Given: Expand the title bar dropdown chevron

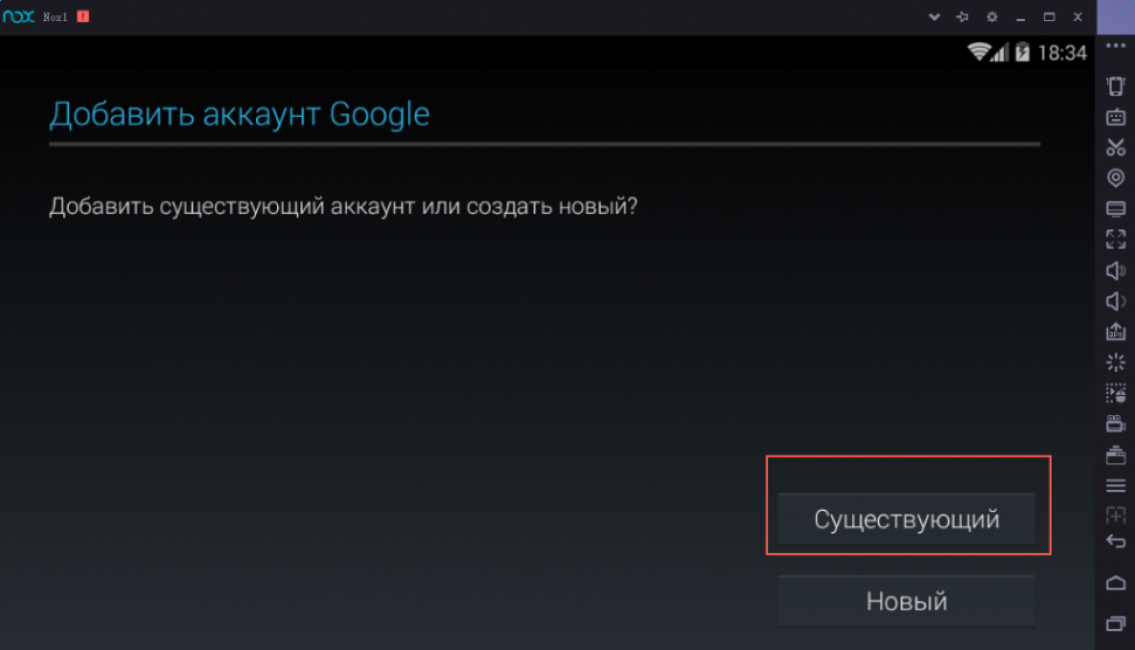Looking at the screenshot, I should (x=934, y=17).
